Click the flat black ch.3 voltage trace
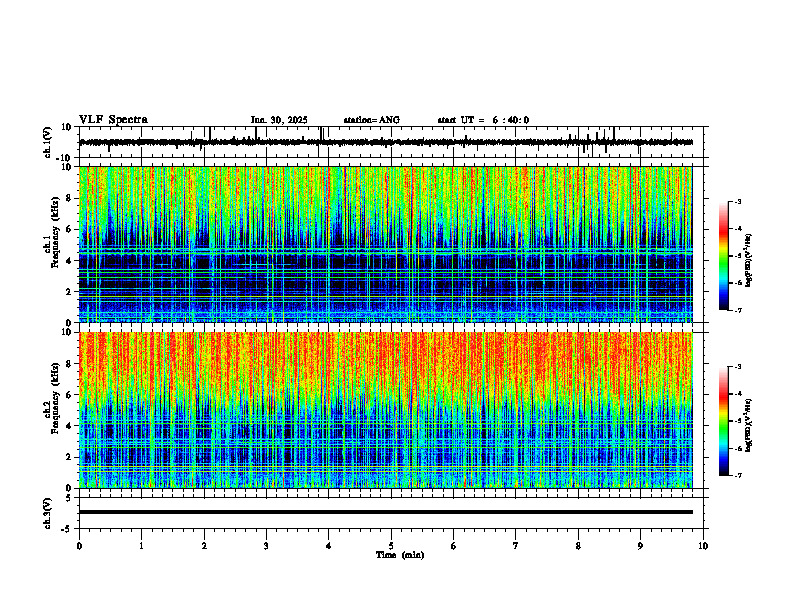 pos(385,512)
